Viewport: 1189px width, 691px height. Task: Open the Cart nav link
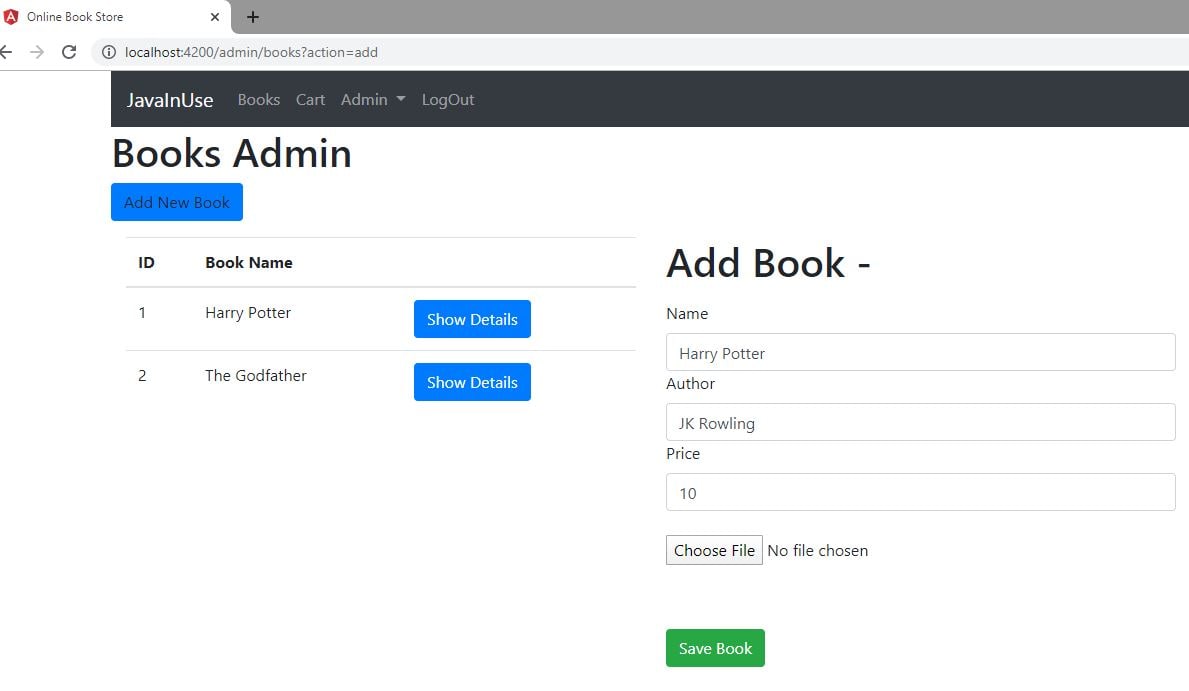click(310, 100)
